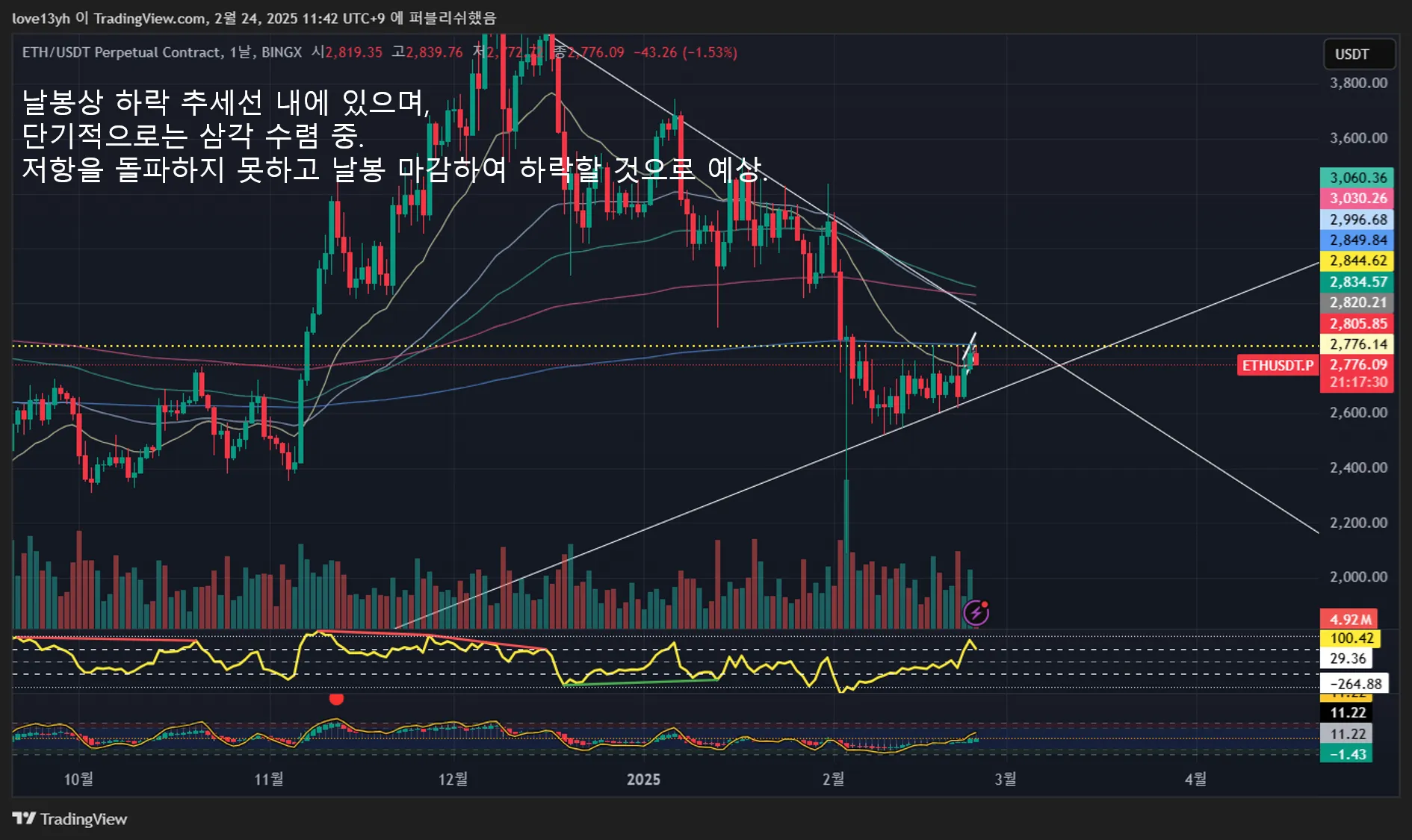The image size is (1412, 840).
Task: Click the 2,200.00 price axis tick
Action: 1358,523
